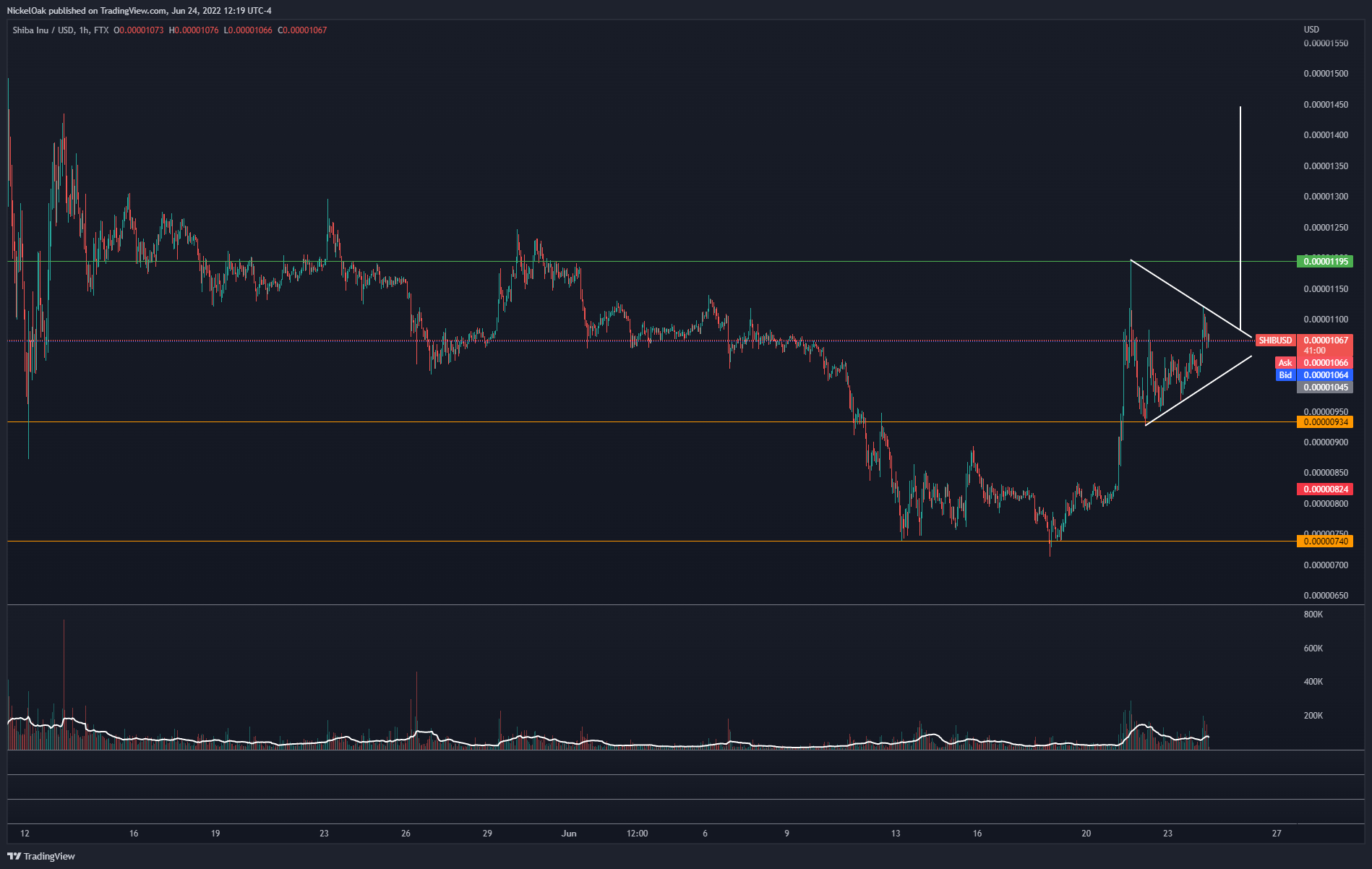Click the 0.00001250 price axis label
This screenshot has height=869, width=1372.
coord(1326,228)
